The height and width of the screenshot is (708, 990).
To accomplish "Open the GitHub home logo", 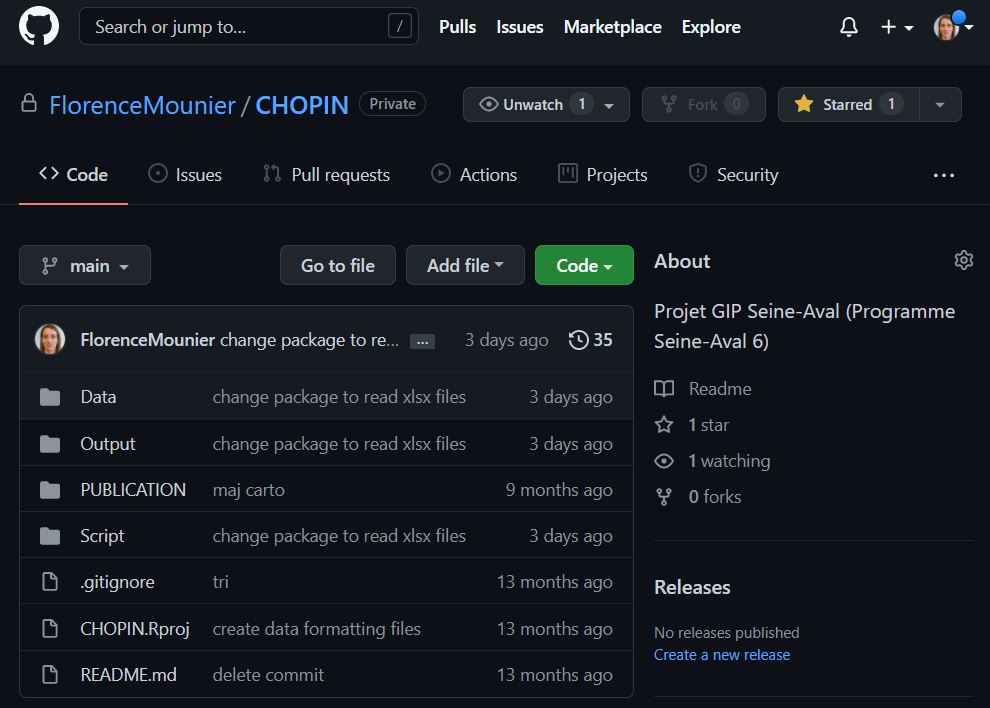I will 39,27.
